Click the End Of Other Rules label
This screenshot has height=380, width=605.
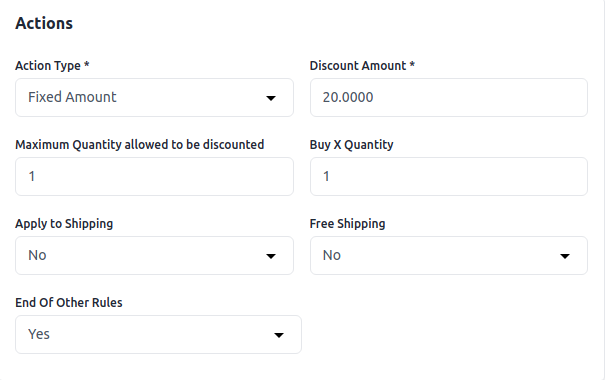coord(69,302)
